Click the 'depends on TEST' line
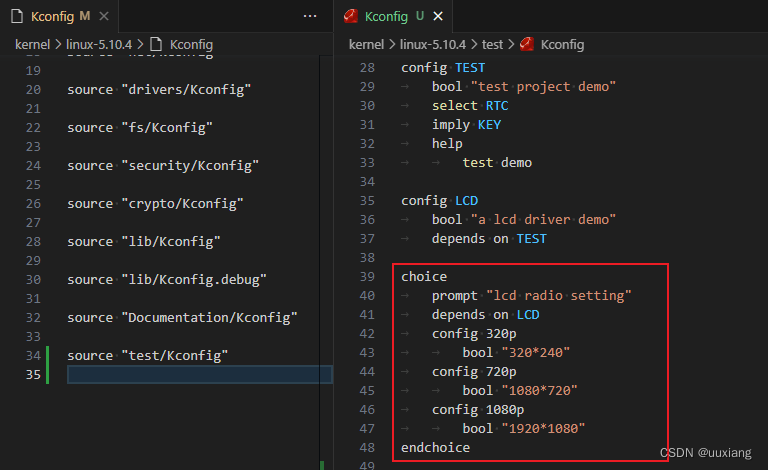Viewport: 768px width, 470px height. coord(489,239)
